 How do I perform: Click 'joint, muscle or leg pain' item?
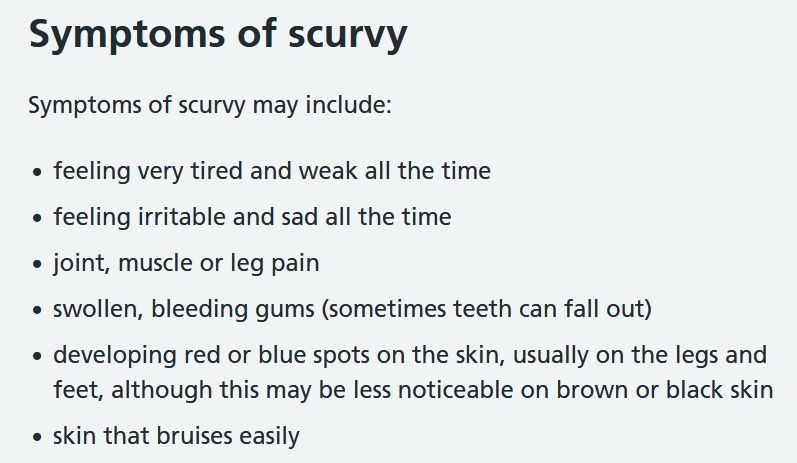point(186,263)
